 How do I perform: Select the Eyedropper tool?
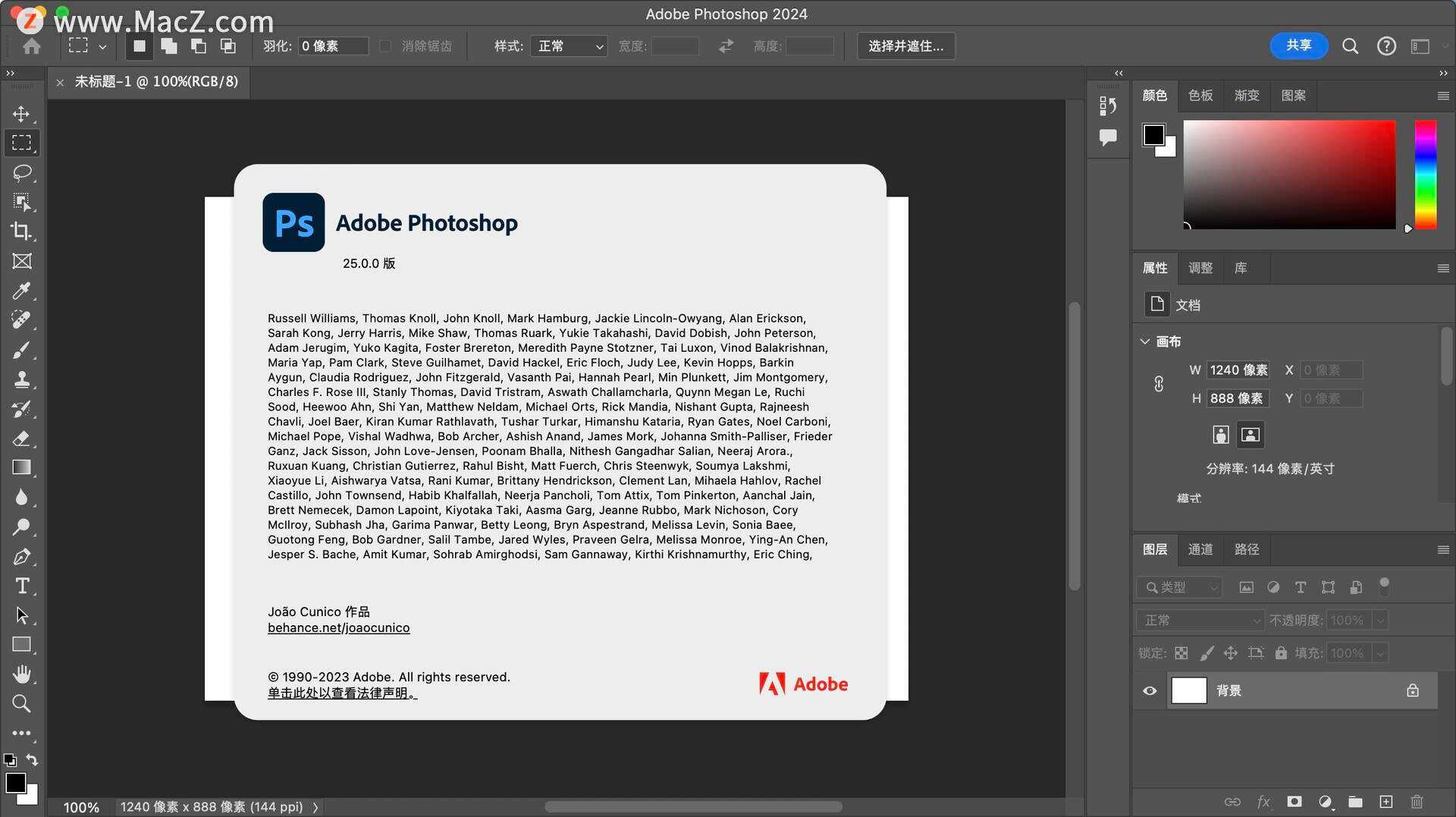(21, 291)
